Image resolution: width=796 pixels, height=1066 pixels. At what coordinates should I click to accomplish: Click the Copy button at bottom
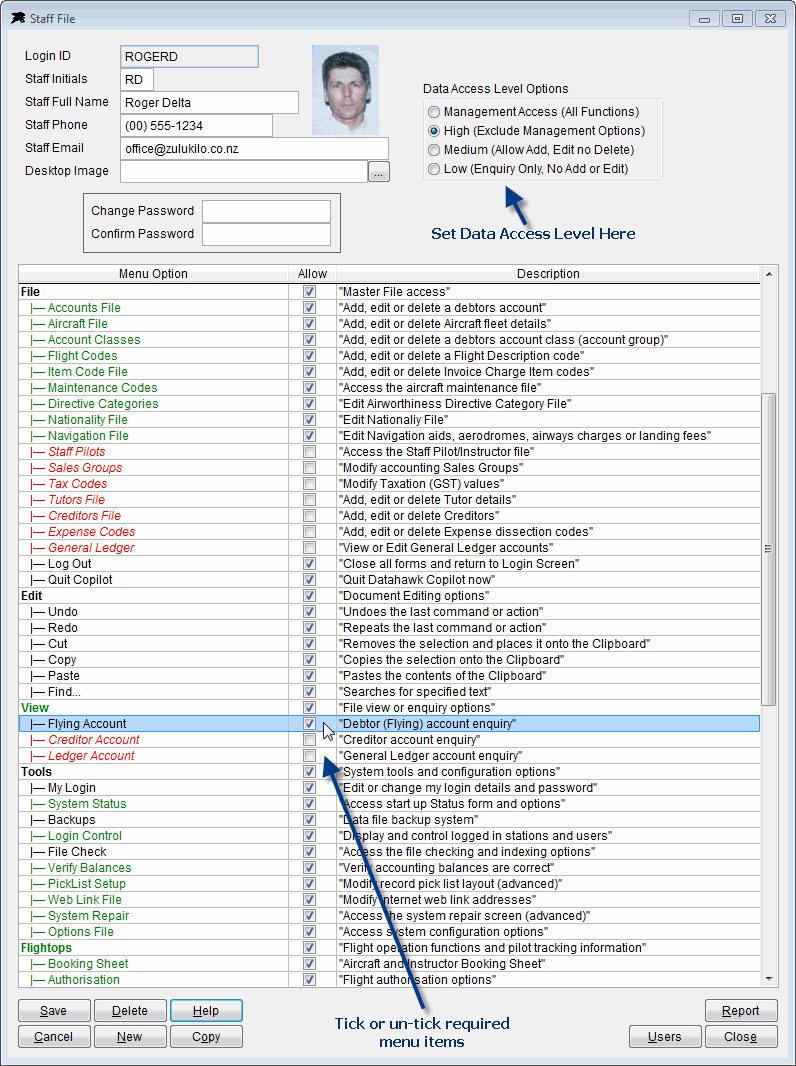pyautogui.click(x=206, y=1037)
